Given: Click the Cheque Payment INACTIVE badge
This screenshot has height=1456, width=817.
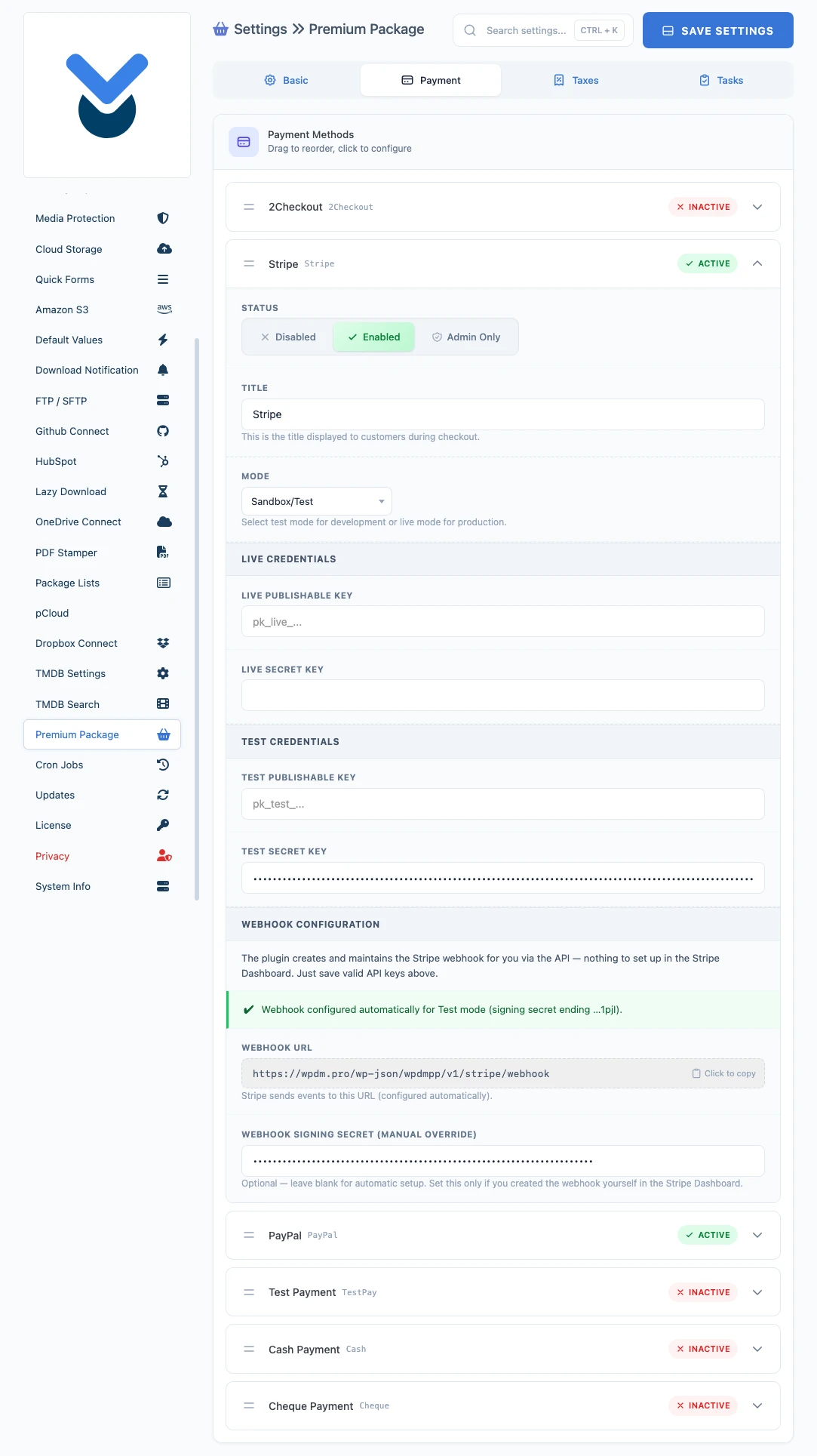Looking at the screenshot, I should point(703,1405).
